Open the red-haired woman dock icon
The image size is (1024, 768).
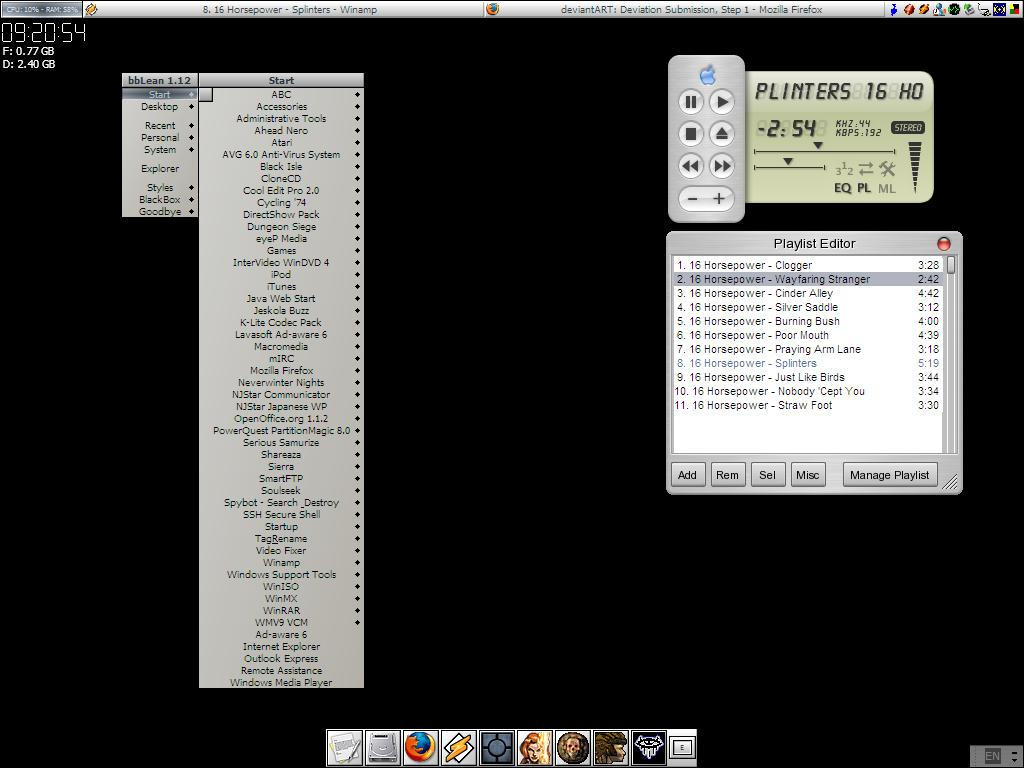tap(535, 748)
